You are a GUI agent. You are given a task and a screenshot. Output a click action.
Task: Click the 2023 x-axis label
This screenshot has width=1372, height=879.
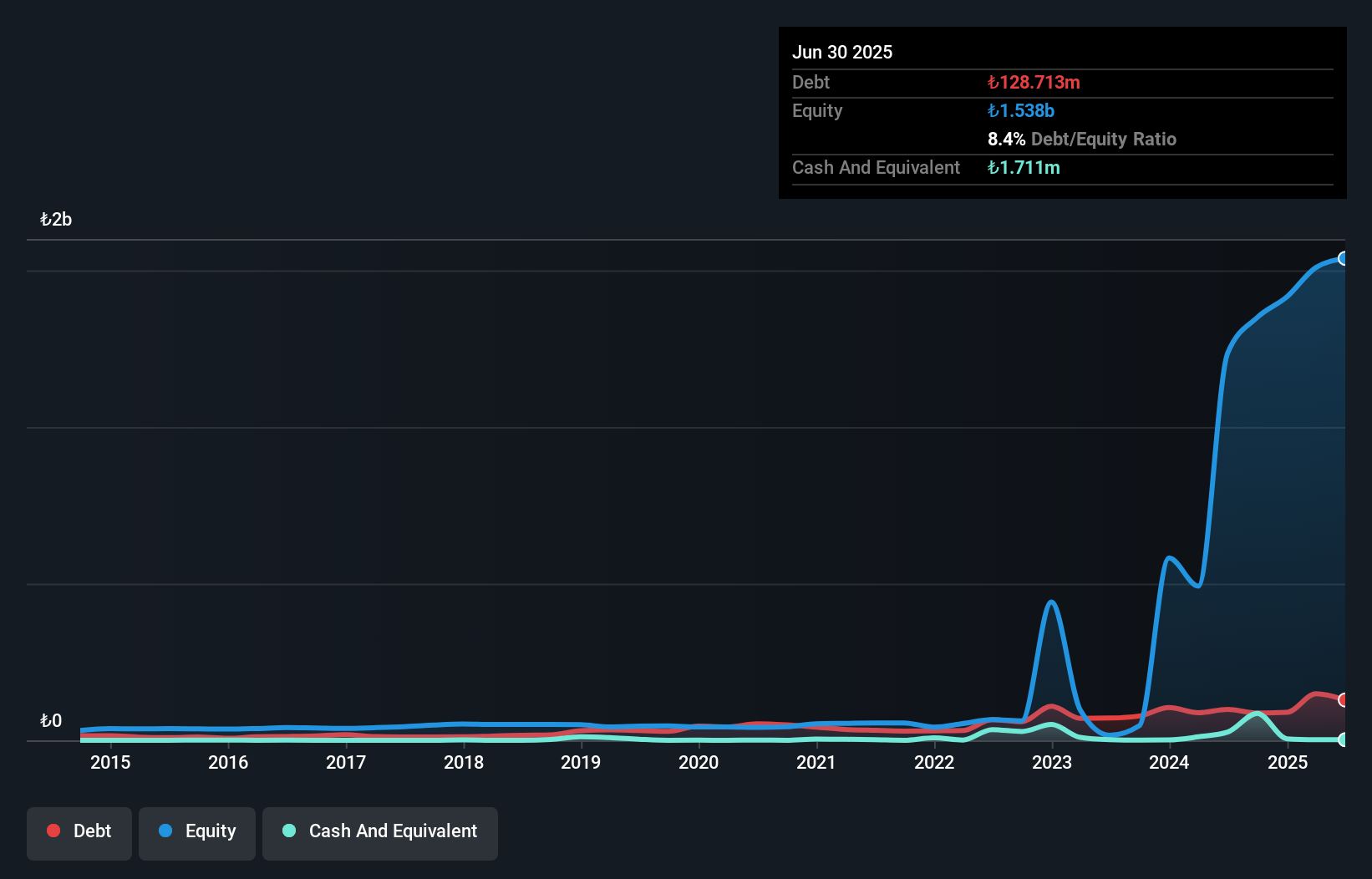tap(1052, 762)
